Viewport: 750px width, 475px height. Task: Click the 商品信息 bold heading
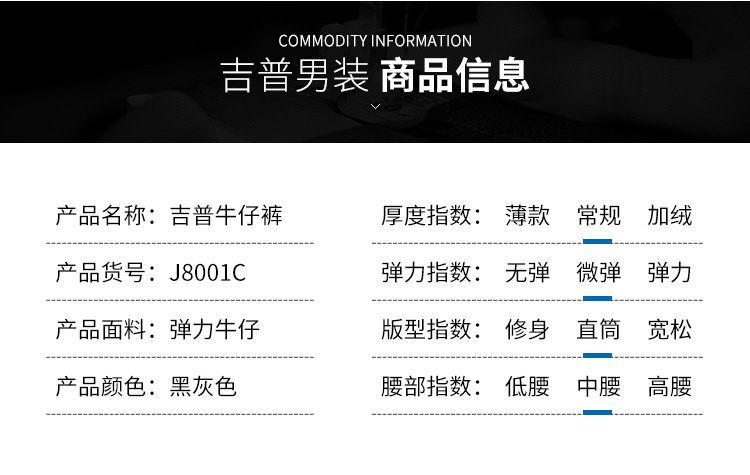(455, 76)
